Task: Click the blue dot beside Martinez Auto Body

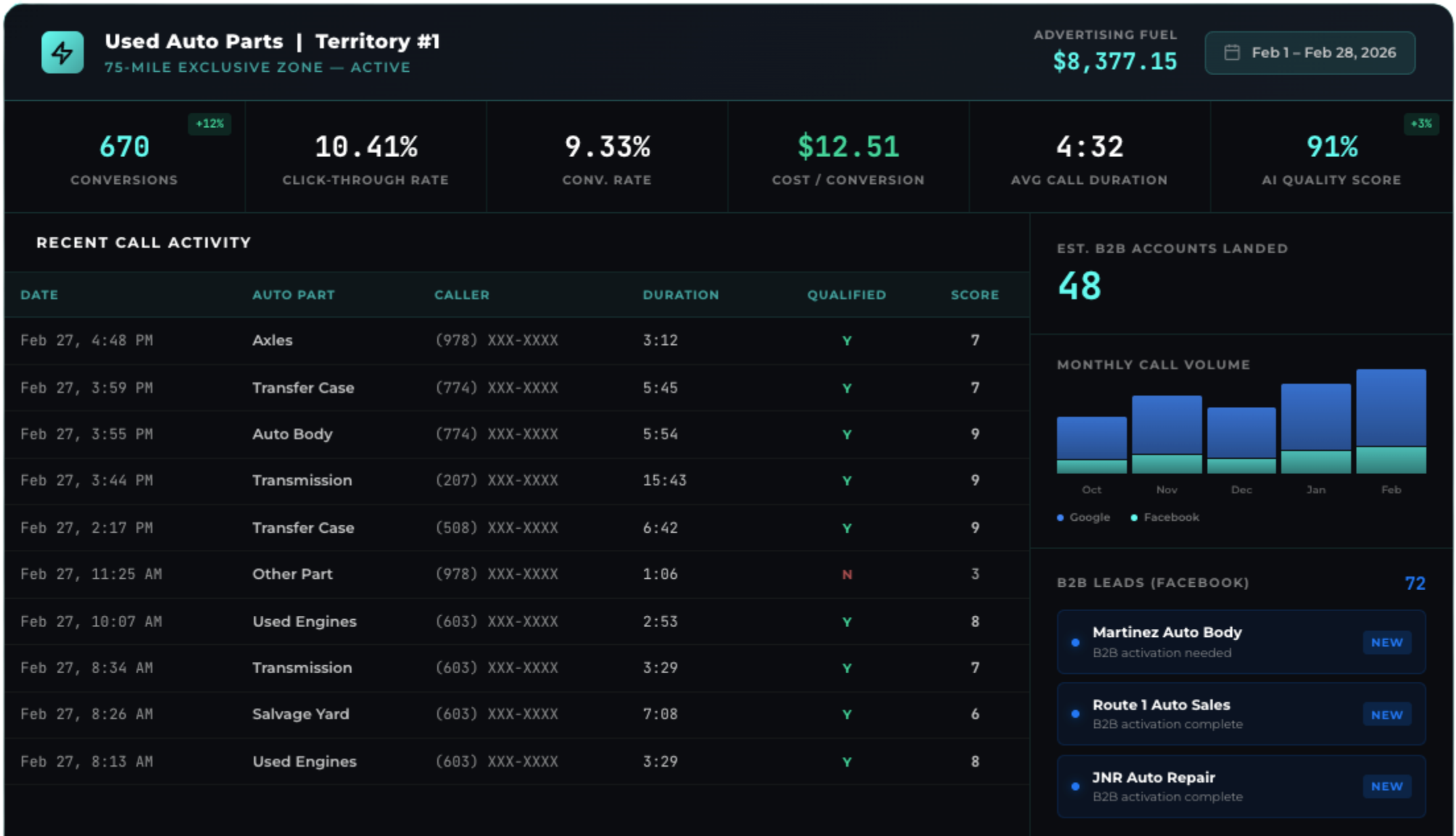Action: 1076,642
